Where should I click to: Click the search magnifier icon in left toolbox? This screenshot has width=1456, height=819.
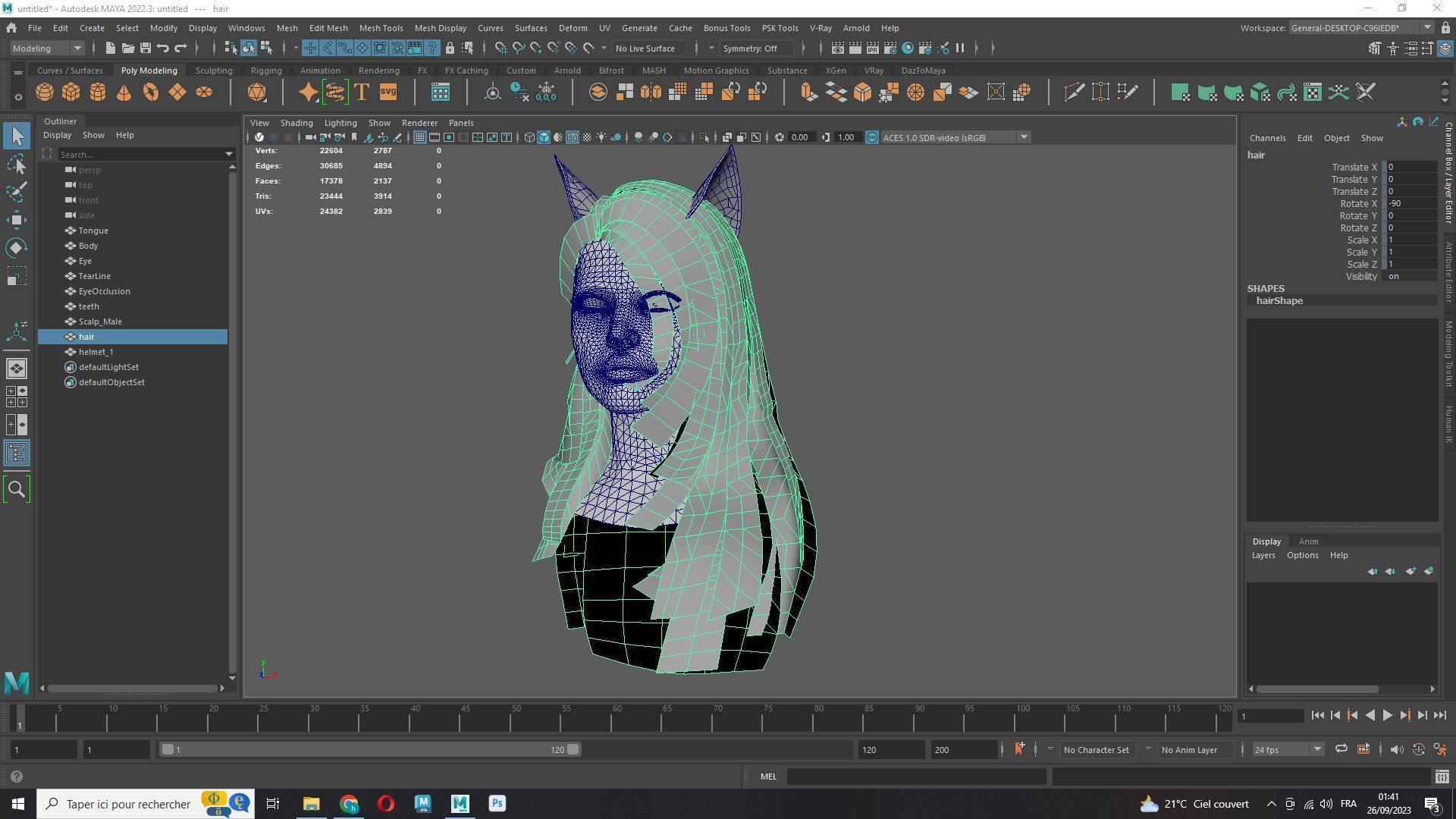pyautogui.click(x=17, y=489)
